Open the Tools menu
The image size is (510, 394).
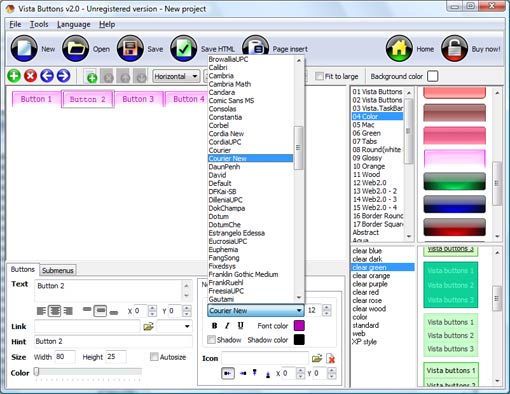pos(39,24)
